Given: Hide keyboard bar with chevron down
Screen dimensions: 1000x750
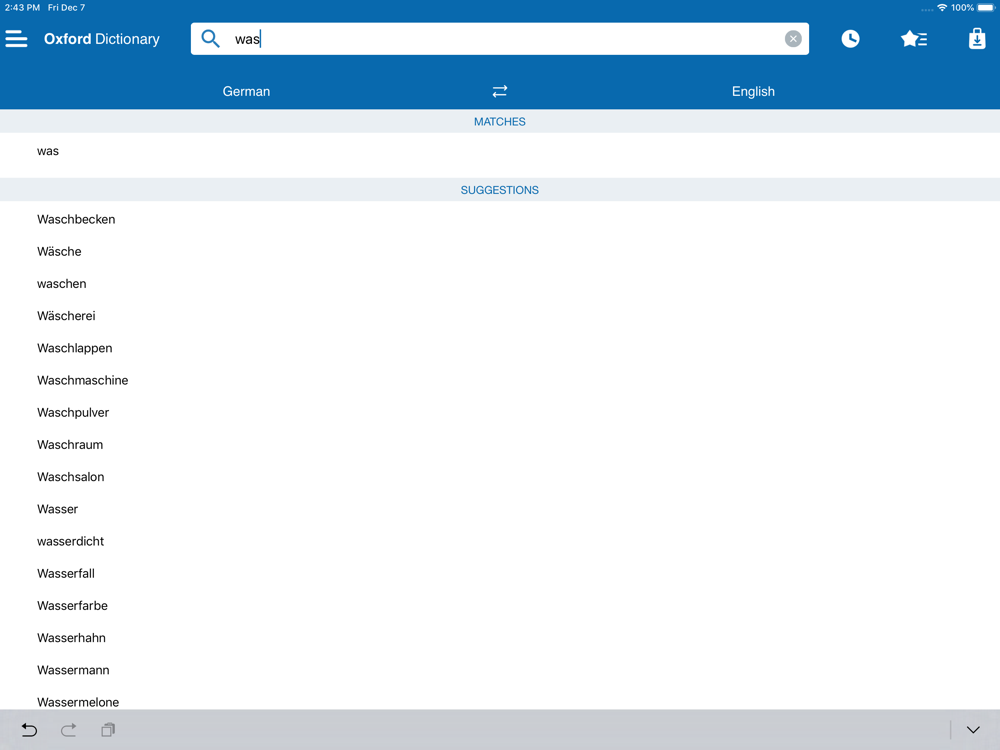Looking at the screenshot, I should (x=973, y=730).
